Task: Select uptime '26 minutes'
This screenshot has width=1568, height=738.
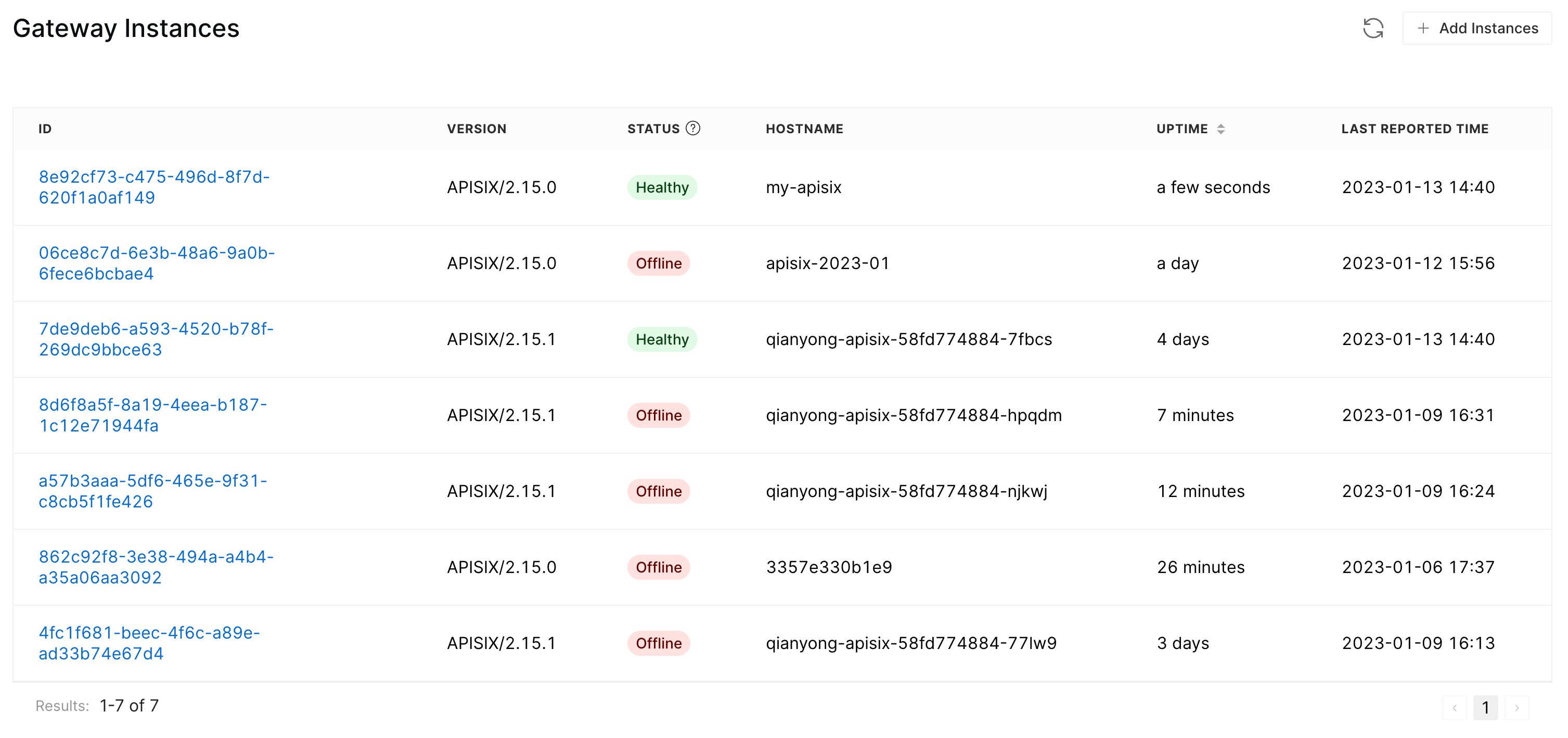Action: 1200,567
